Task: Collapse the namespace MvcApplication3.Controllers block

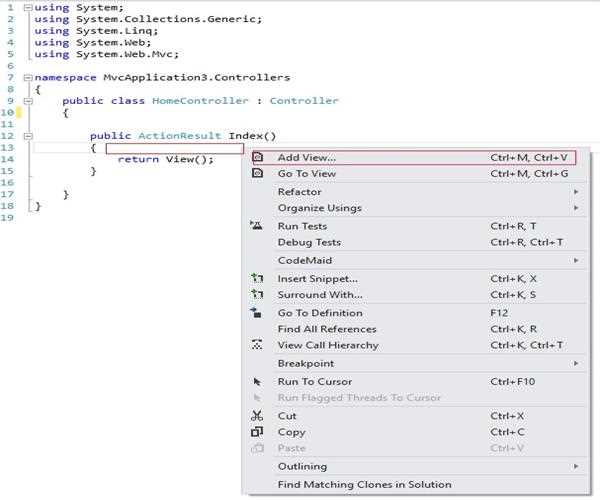Action: click(27, 77)
